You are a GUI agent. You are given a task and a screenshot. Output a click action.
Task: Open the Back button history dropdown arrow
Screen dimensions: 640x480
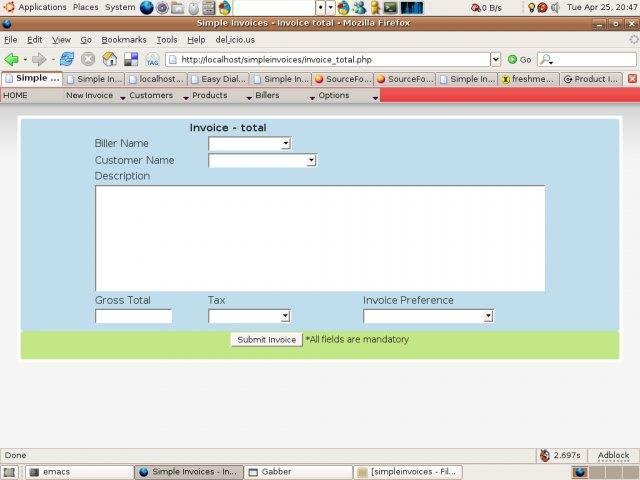pos(25,60)
